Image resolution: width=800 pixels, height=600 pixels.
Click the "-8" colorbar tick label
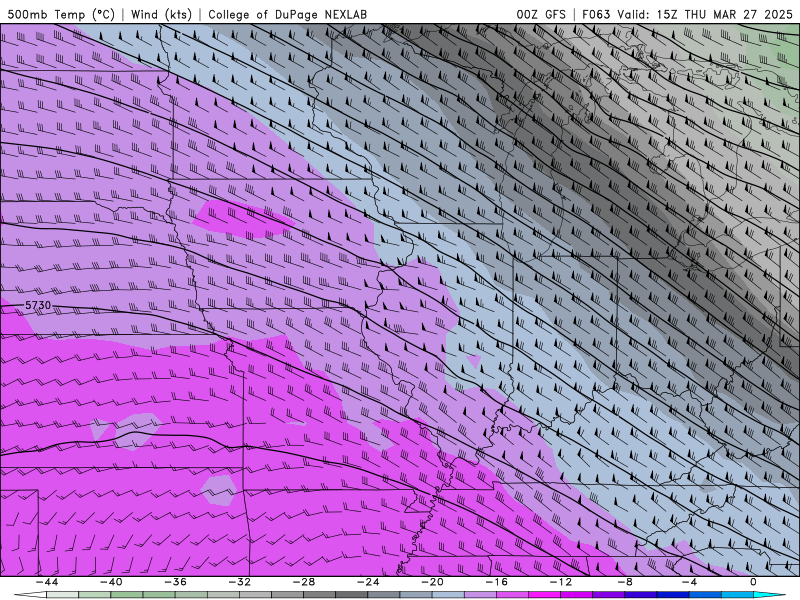[x=626, y=582]
